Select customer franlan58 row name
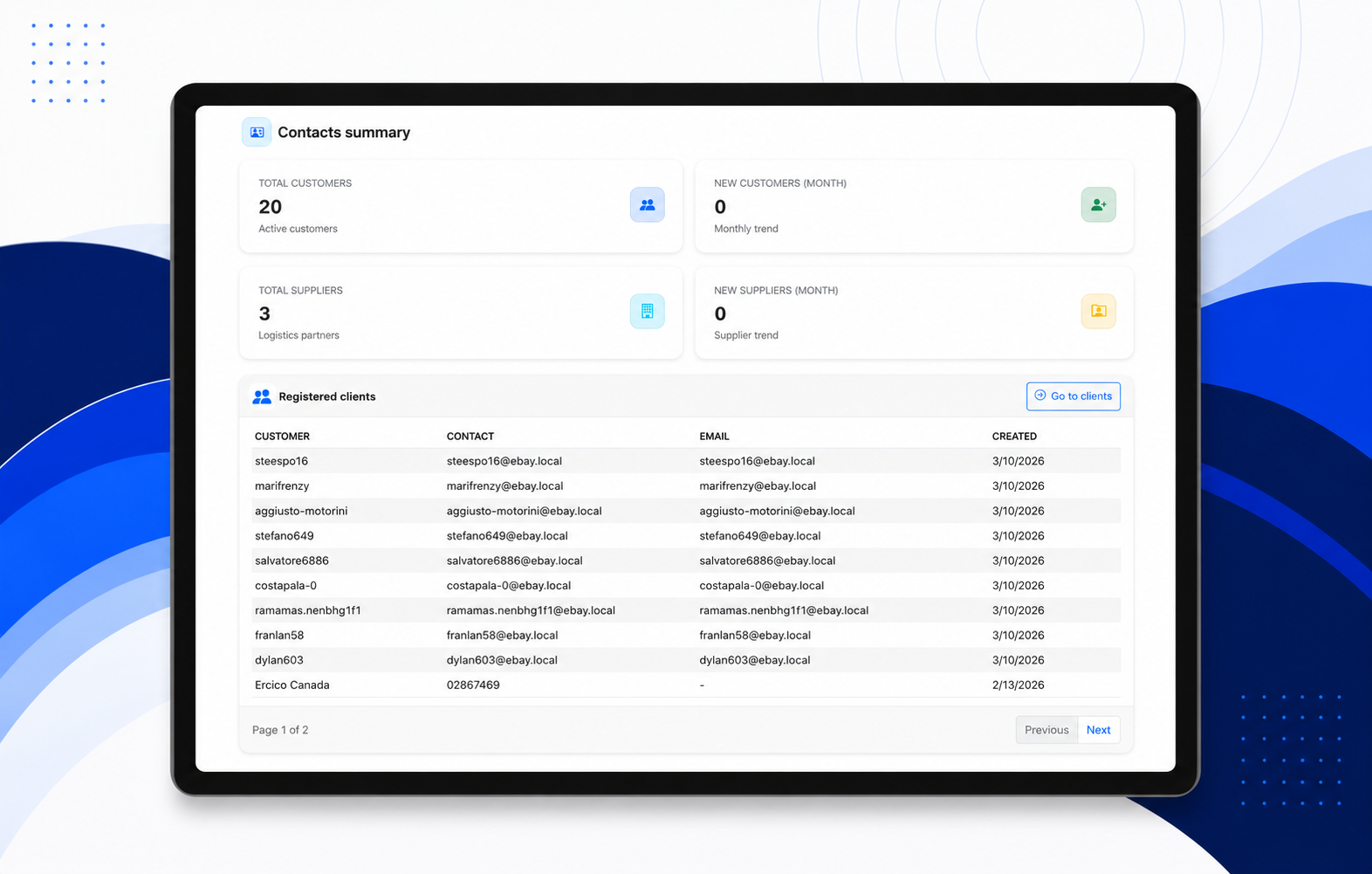 point(279,635)
